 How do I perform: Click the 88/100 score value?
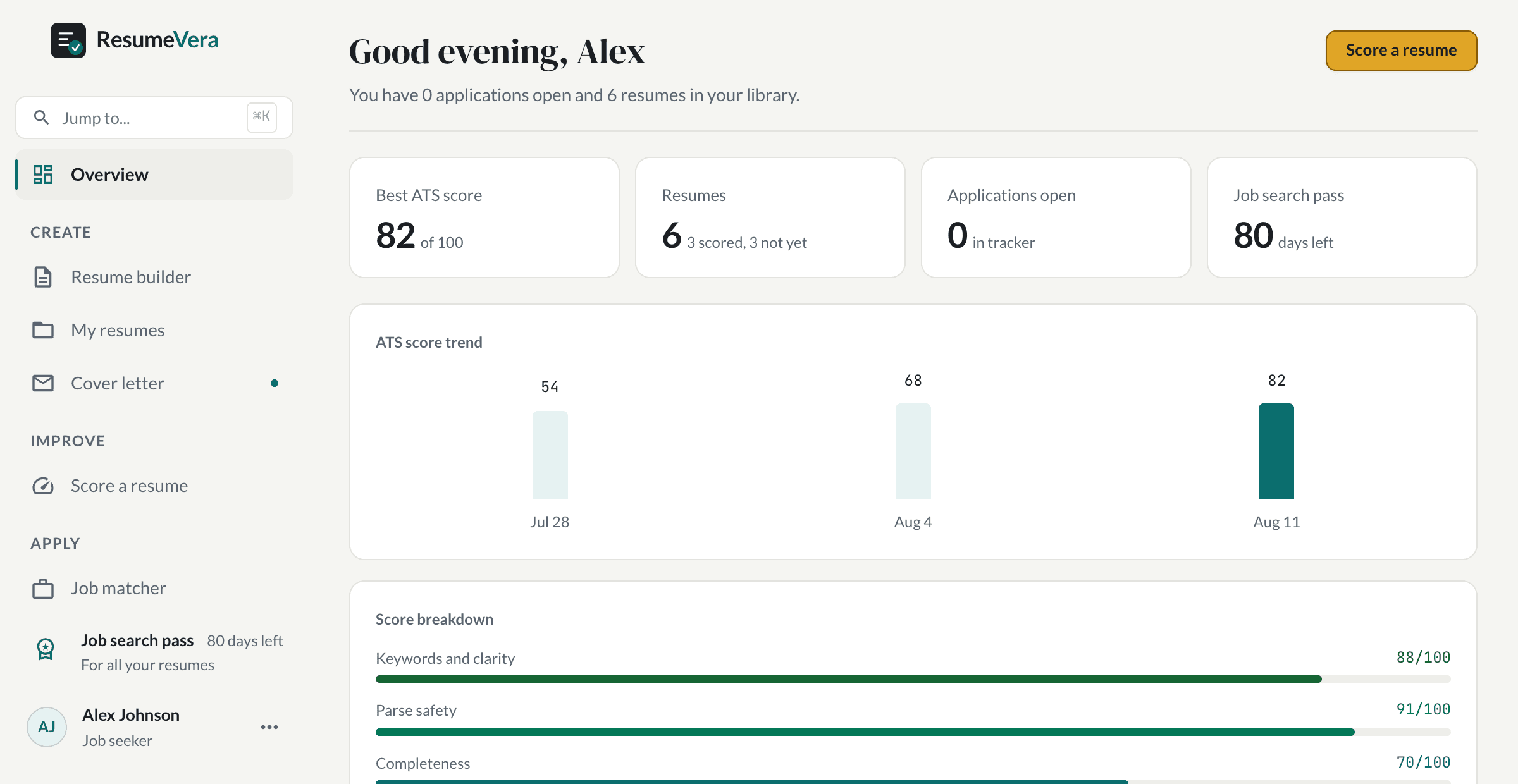1423,658
